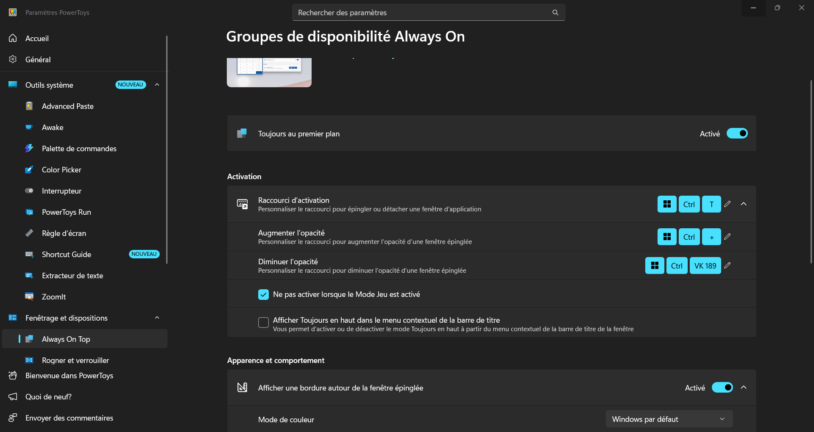Click the main content vertical scrollbar
The image size is (814, 432).
811,171
